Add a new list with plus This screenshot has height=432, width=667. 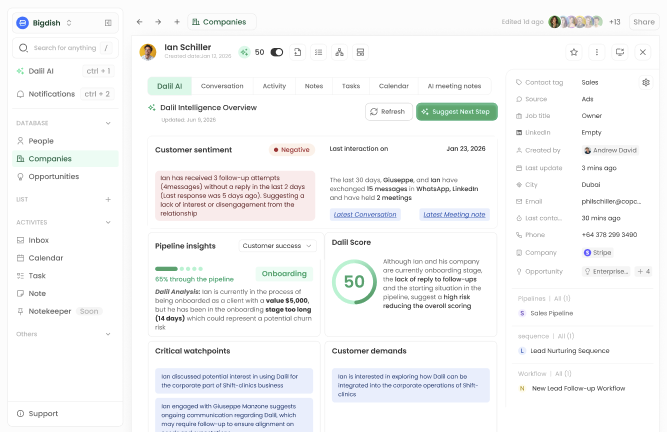(108, 199)
